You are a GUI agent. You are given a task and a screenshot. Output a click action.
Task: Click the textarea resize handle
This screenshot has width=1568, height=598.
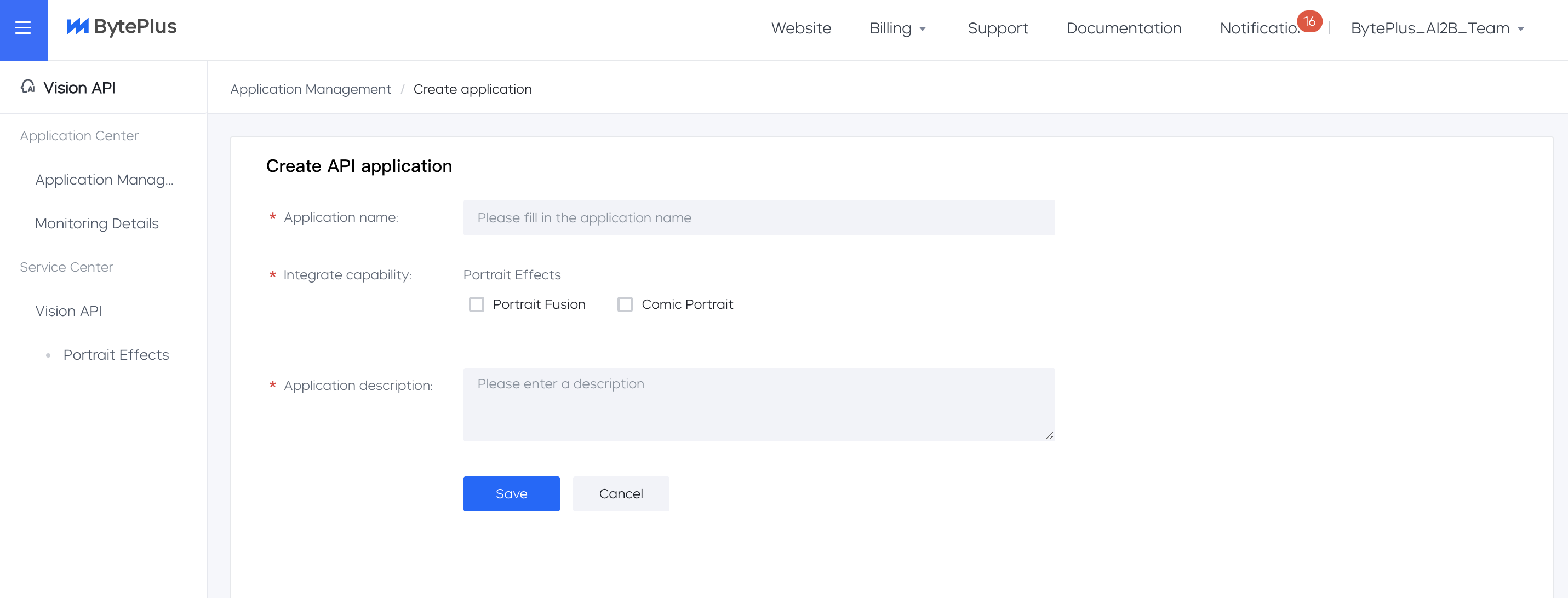pos(1049,435)
